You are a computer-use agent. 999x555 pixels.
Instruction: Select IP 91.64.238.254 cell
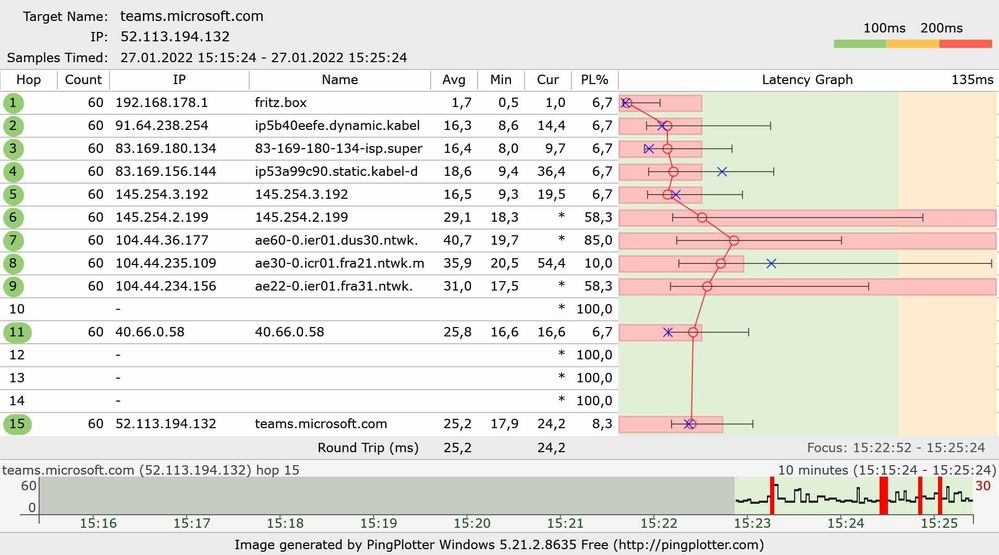tap(162, 126)
